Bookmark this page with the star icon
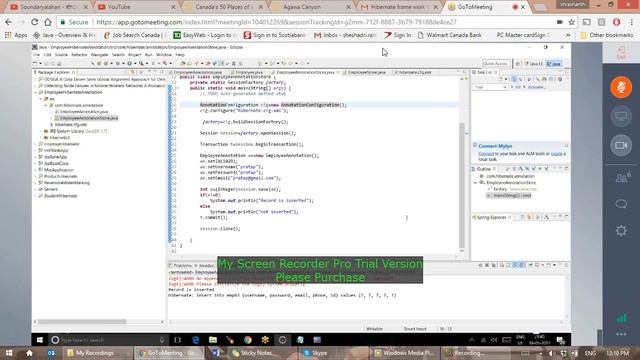 [x=572, y=22]
